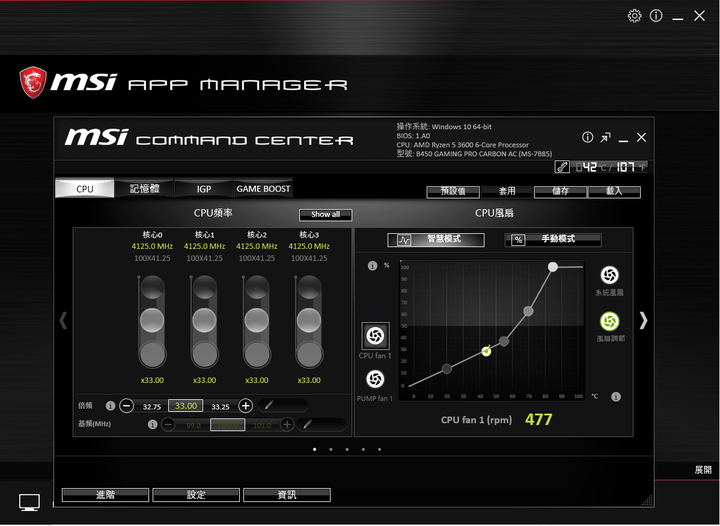This screenshot has width=720, height=526.
Task: Select the 33.25 ratio value
Action: [x=220, y=407]
